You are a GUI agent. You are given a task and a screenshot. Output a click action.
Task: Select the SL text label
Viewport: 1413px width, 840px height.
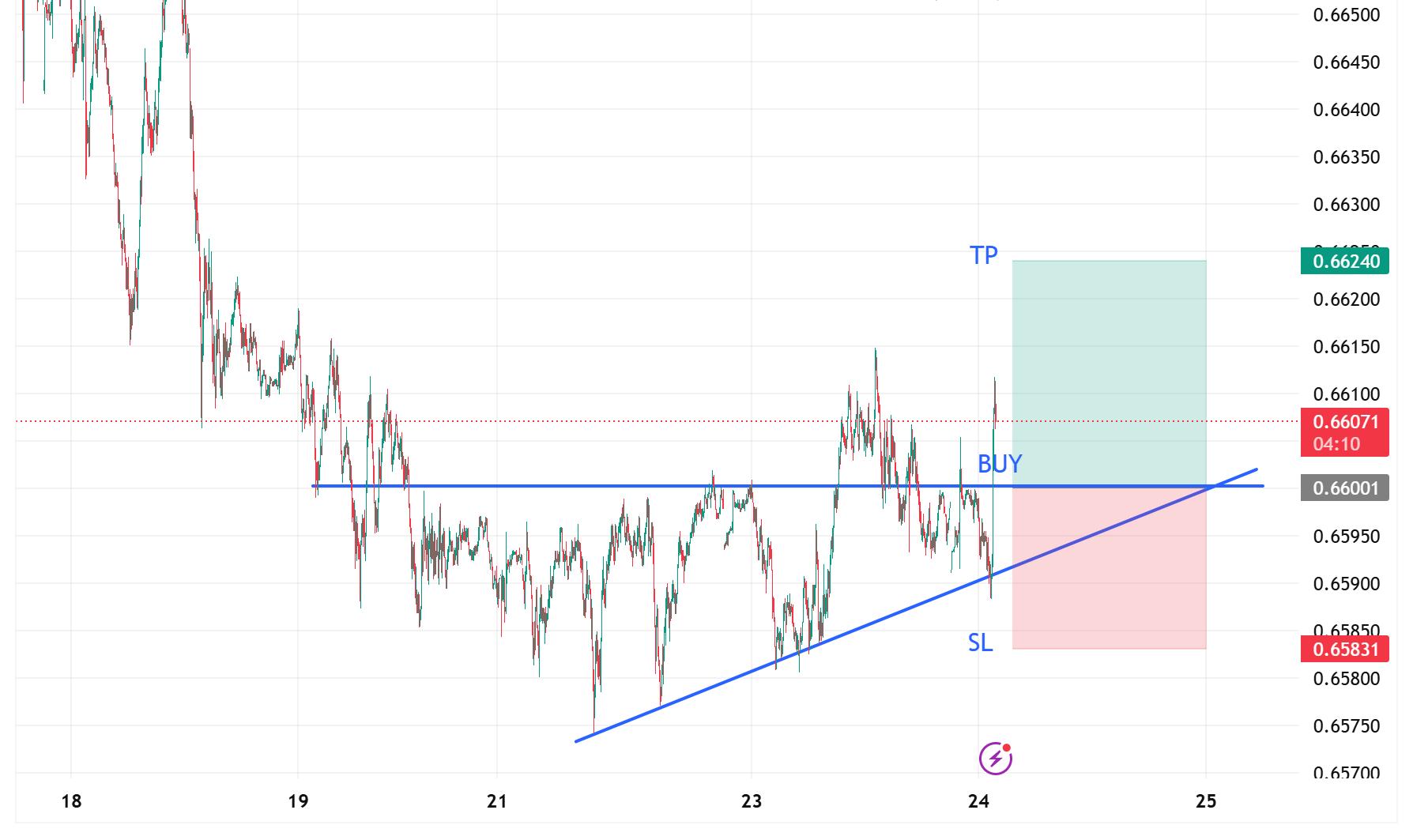pyautogui.click(x=980, y=643)
